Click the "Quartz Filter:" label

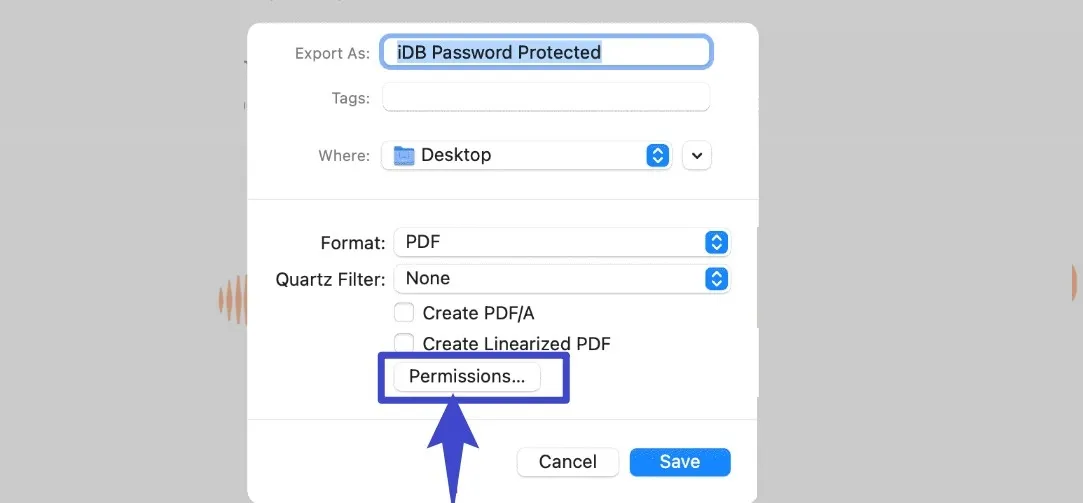click(x=330, y=280)
